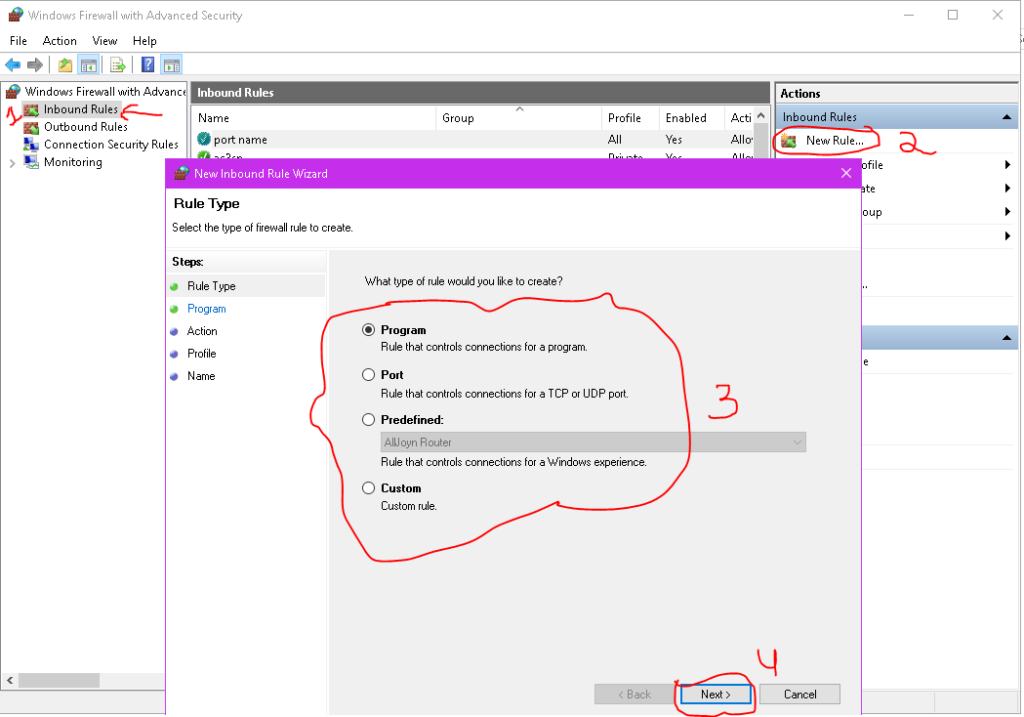Click the Export List toolbar icon
The image size is (1024, 717).
coord(118,65)
